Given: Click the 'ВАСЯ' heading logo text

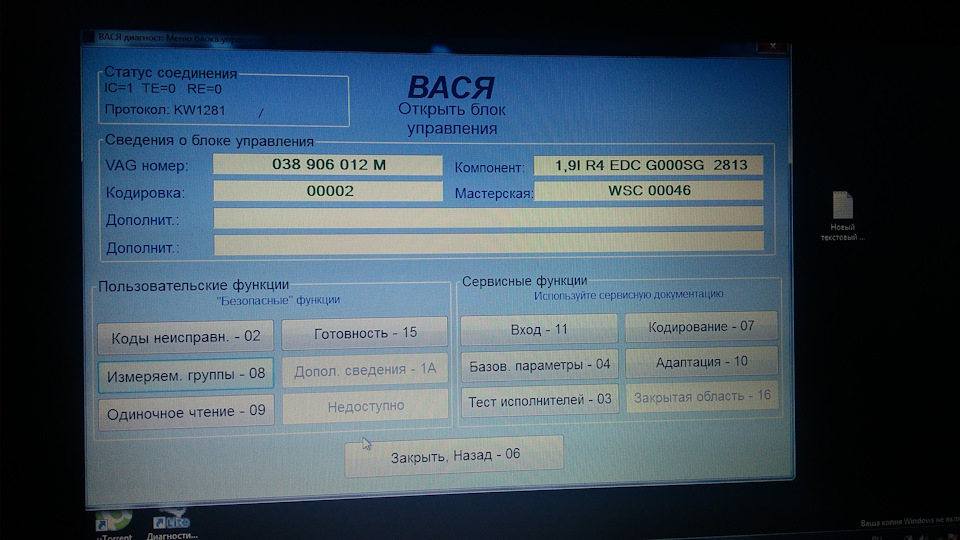Looking at the screenshot, I should tap(451, 87).
